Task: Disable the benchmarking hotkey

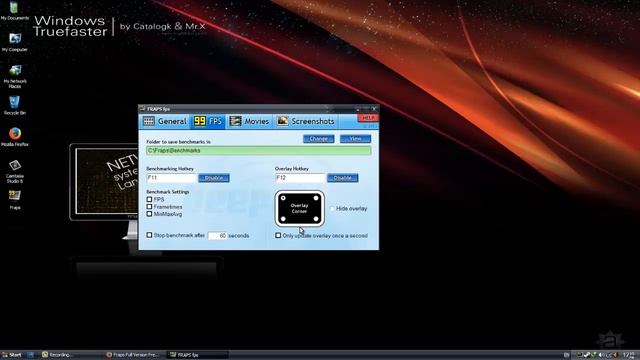Action: pyautogui.click(x=214, y=178)
